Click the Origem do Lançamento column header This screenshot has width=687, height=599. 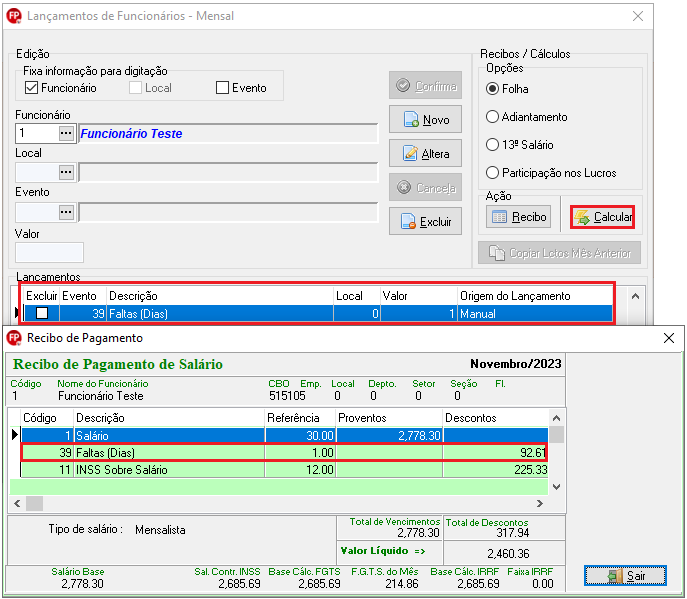pos(535,296)
